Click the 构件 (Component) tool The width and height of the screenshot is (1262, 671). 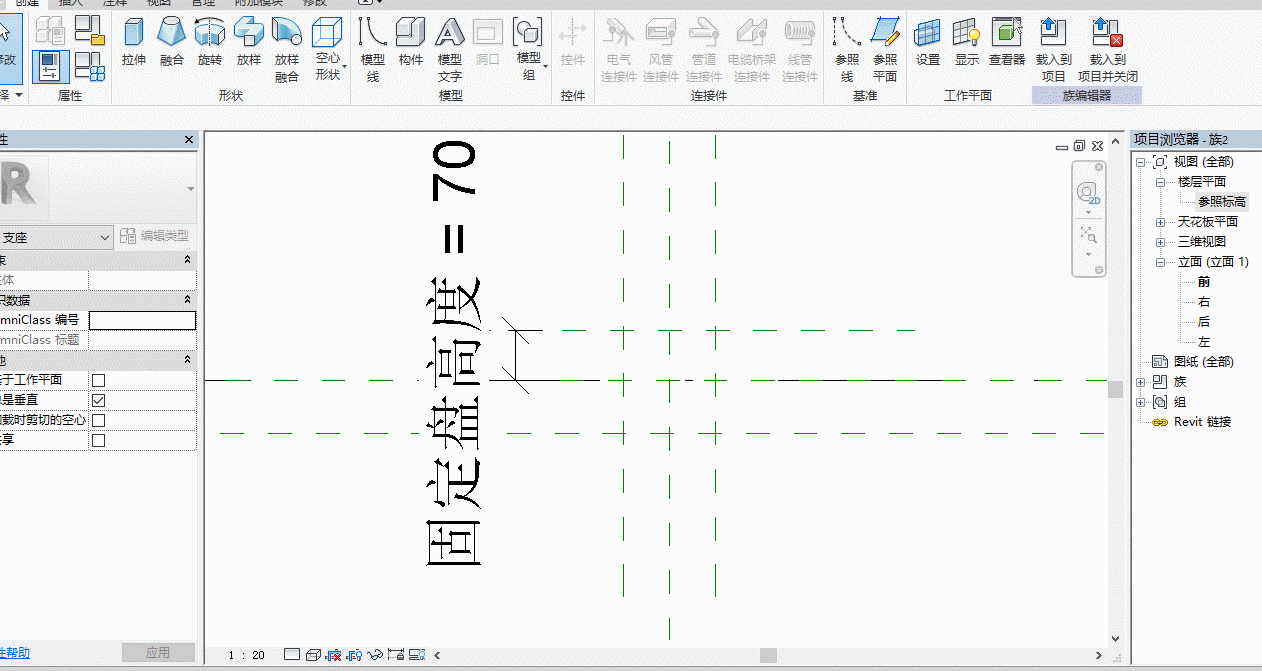coord(411,43)
